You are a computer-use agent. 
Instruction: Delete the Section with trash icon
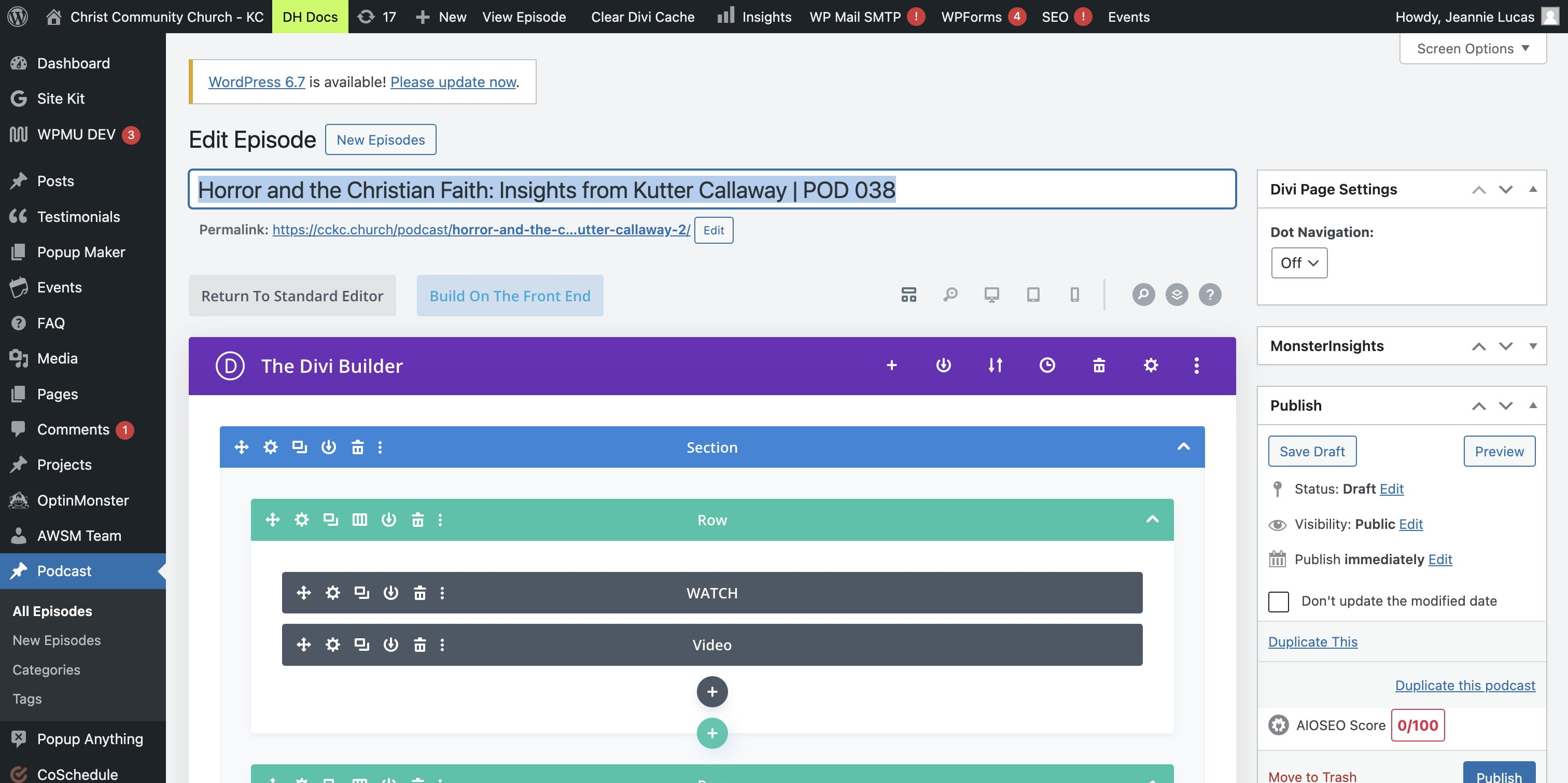[x=357, y=448]
